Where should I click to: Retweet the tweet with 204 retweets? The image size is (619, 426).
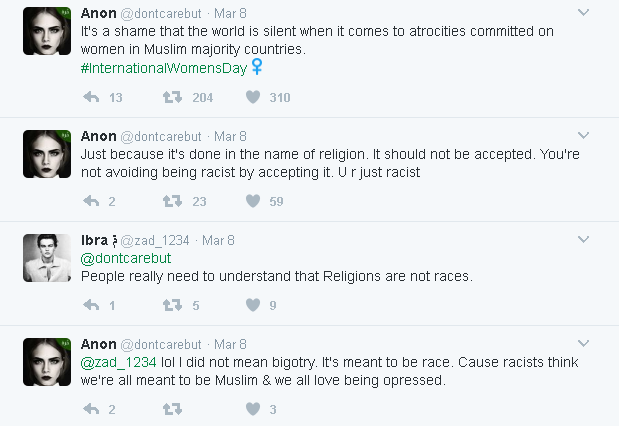pos(172,97)
